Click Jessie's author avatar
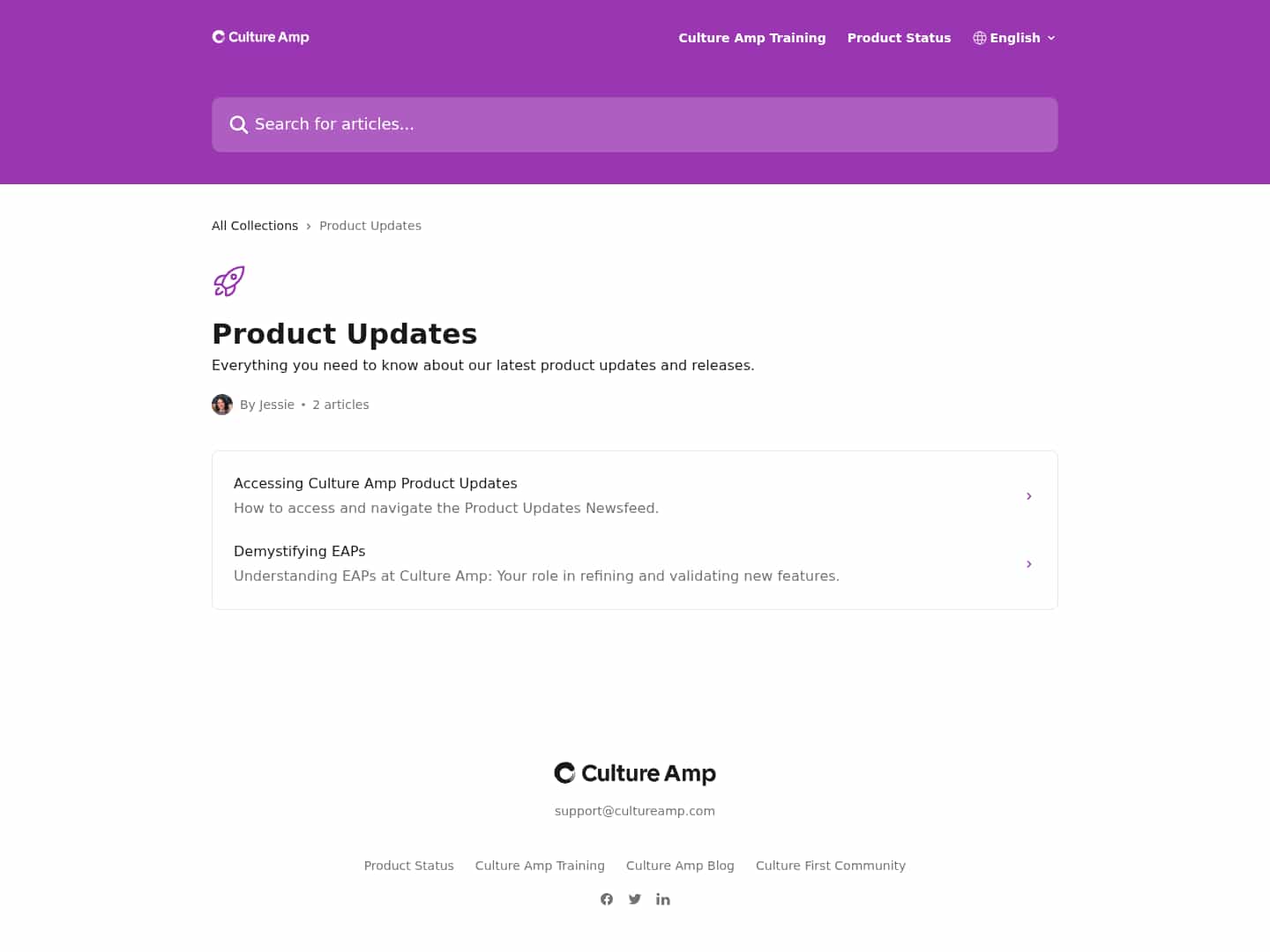Screen dimensions: 1270x952 pyautogui.click(x=222, y=405)
